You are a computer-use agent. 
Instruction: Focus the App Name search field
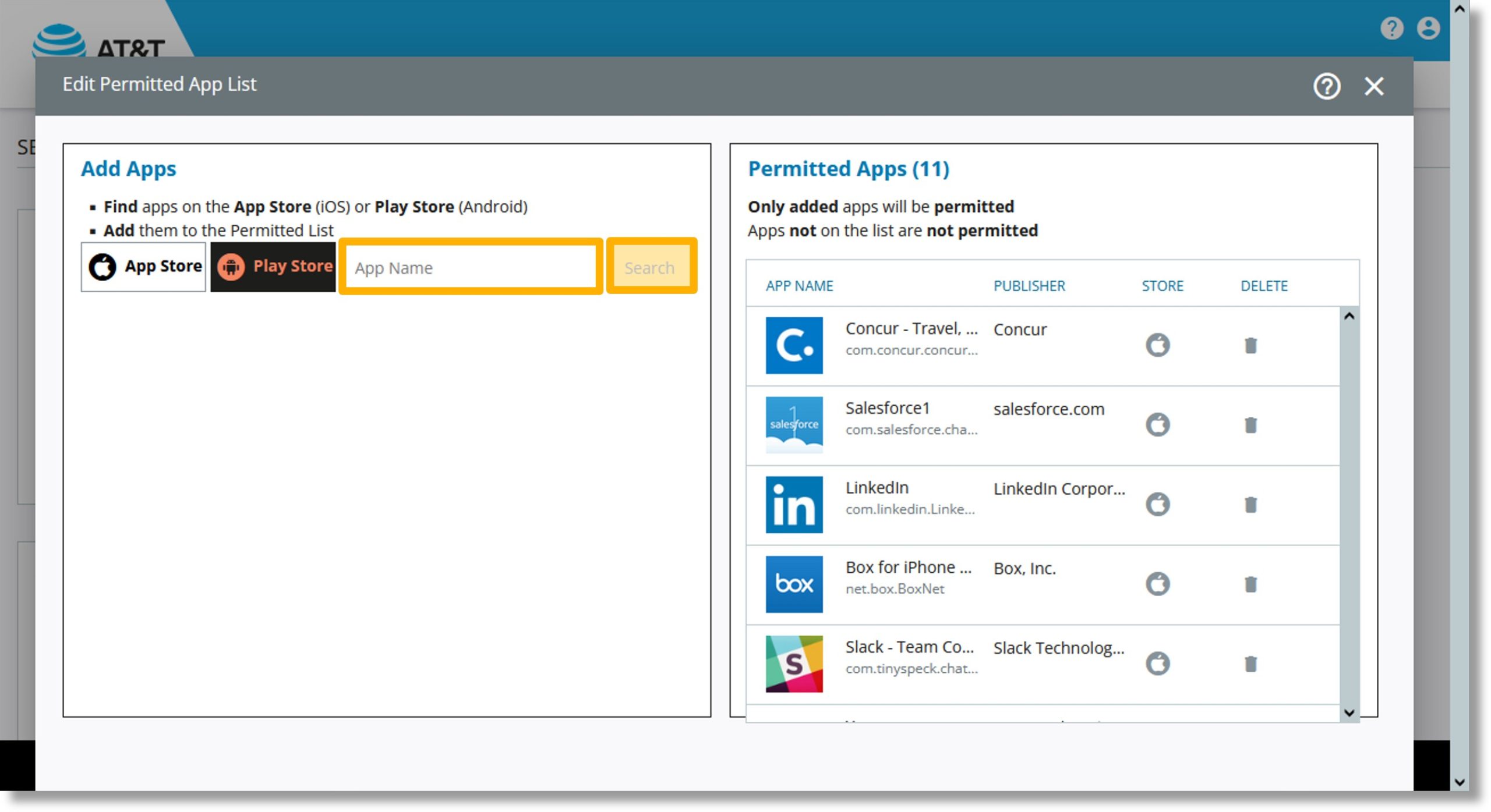471,267
